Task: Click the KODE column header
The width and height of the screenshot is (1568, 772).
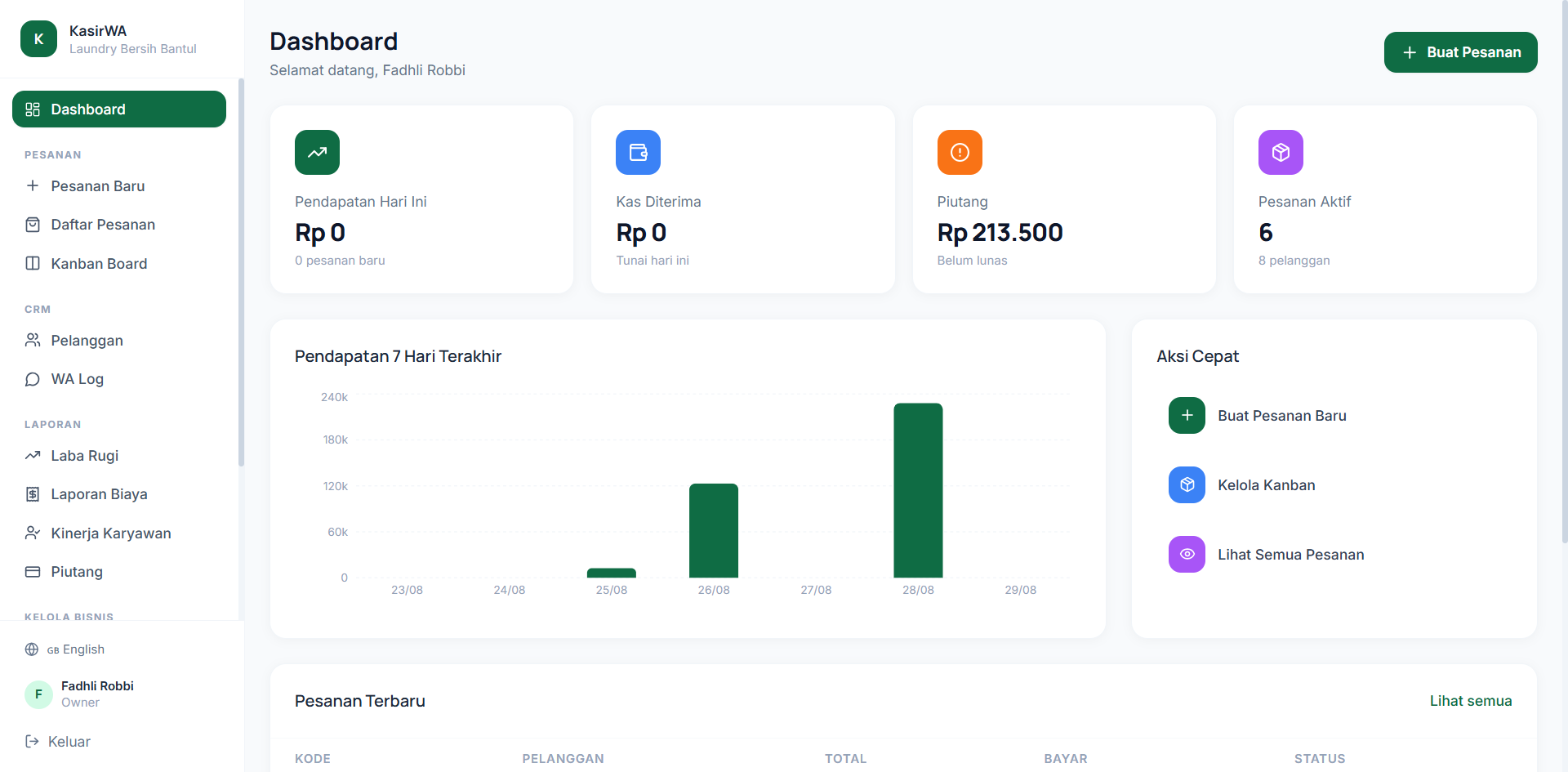Action: point(313,759)
